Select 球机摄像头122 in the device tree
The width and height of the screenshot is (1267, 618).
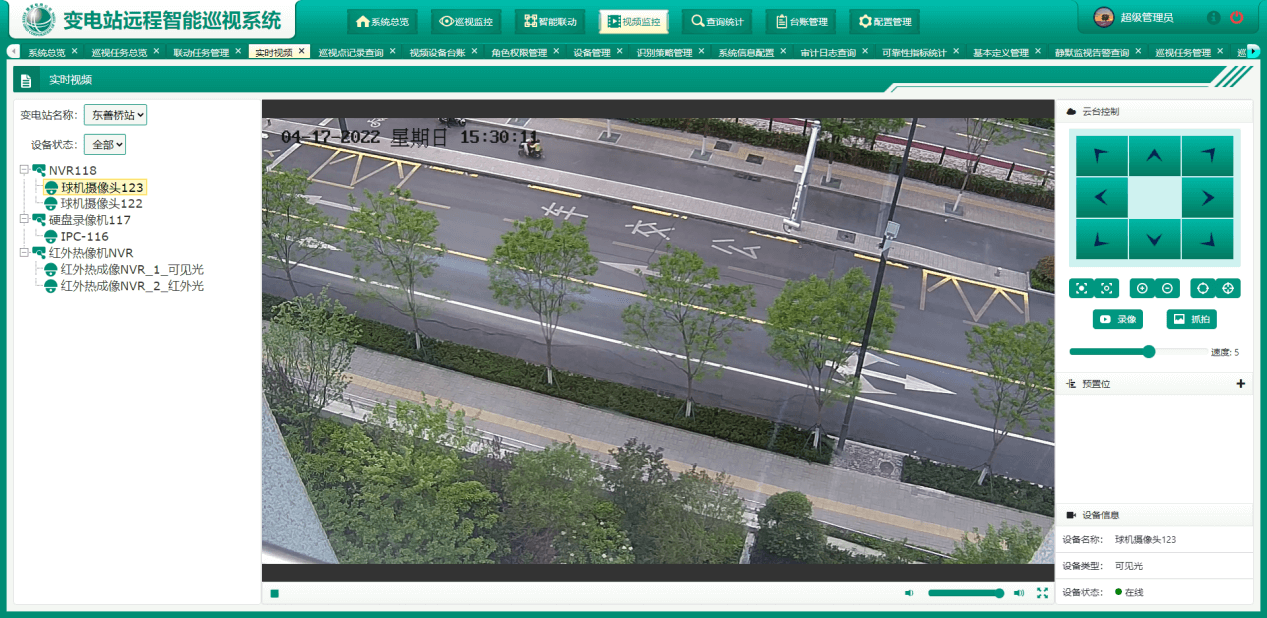coord(101,203)
